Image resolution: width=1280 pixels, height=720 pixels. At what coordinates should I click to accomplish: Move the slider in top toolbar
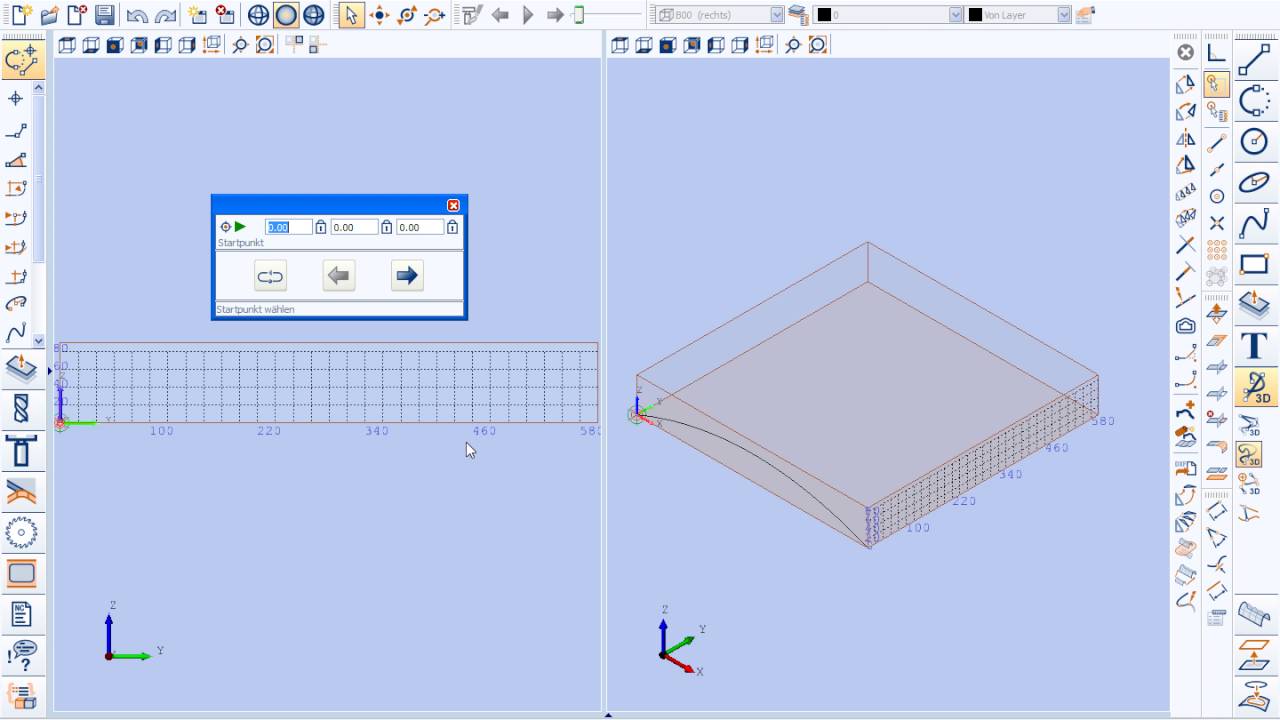click(578, 15)
